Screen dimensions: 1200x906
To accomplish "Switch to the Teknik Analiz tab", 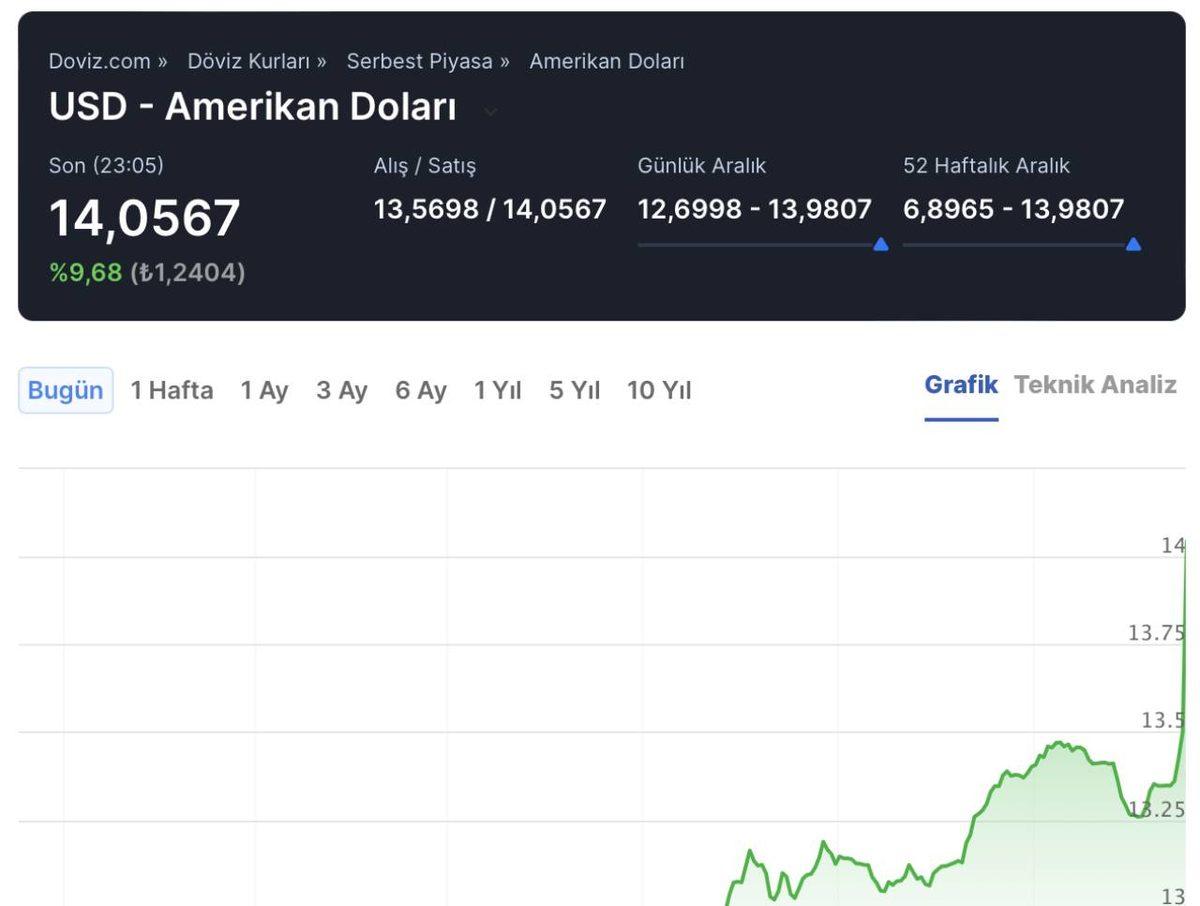I will coord(1096,384).
